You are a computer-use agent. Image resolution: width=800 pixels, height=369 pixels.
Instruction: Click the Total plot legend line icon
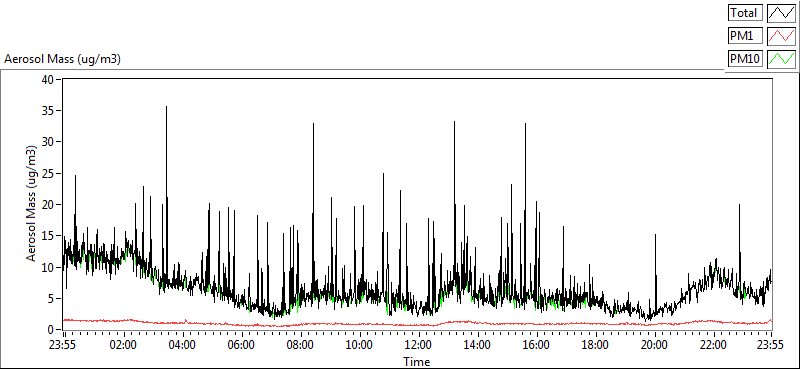pos(782,12)
